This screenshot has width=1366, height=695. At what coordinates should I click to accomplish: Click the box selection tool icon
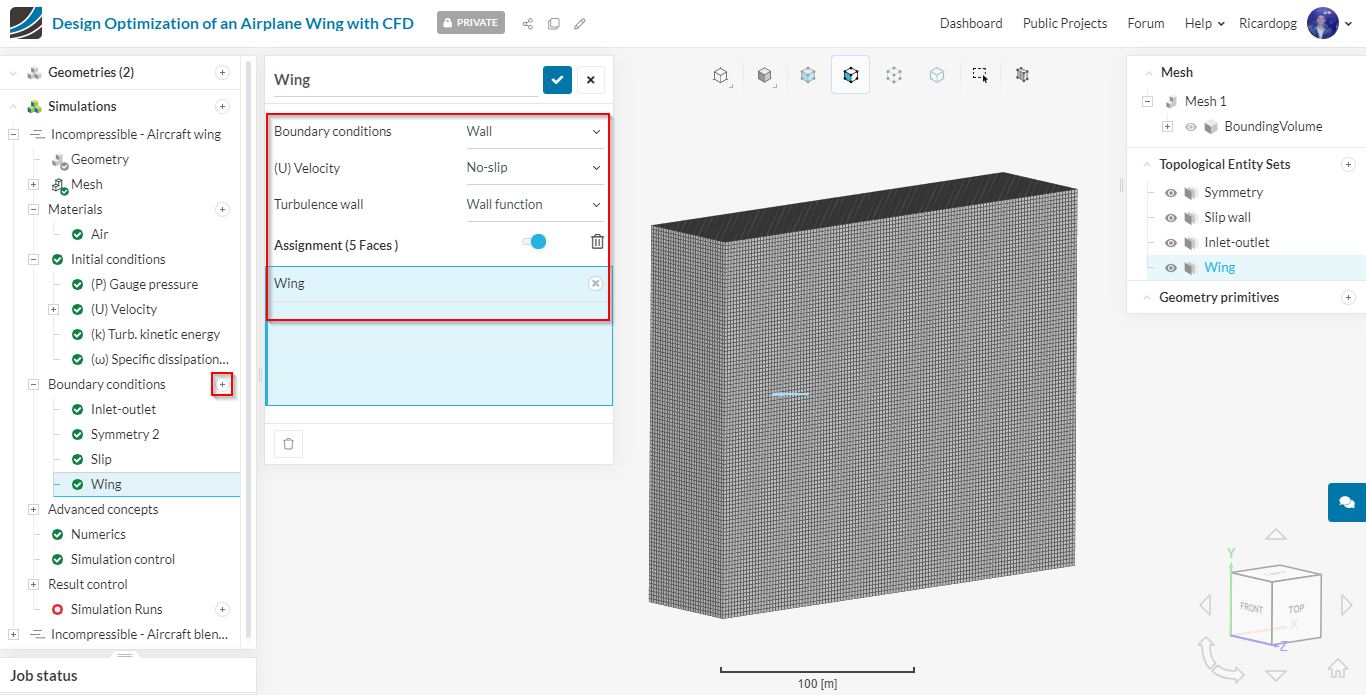(x=980, y=75)
